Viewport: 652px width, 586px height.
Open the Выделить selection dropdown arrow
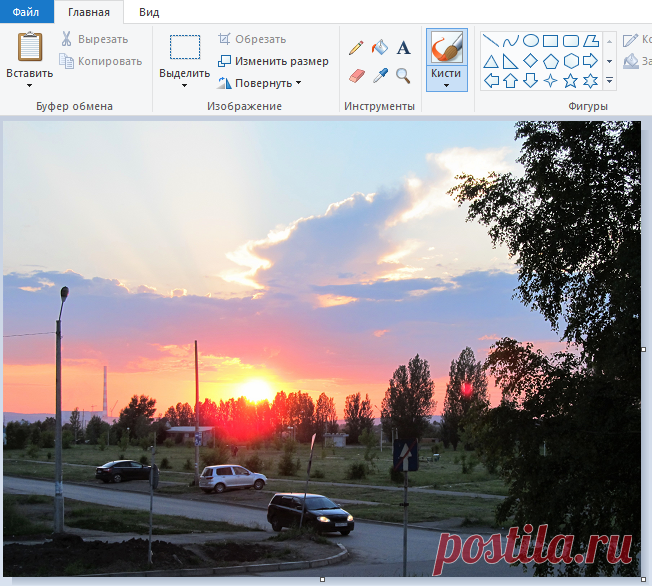pos(185,85)
